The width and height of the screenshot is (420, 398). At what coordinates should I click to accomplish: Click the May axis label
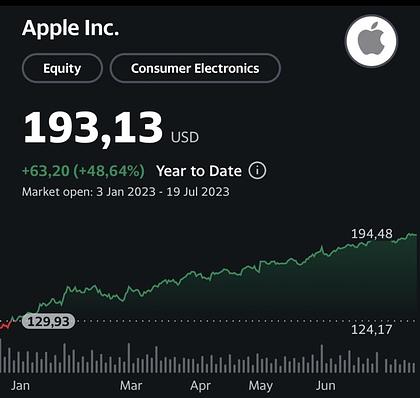(261, 386)
